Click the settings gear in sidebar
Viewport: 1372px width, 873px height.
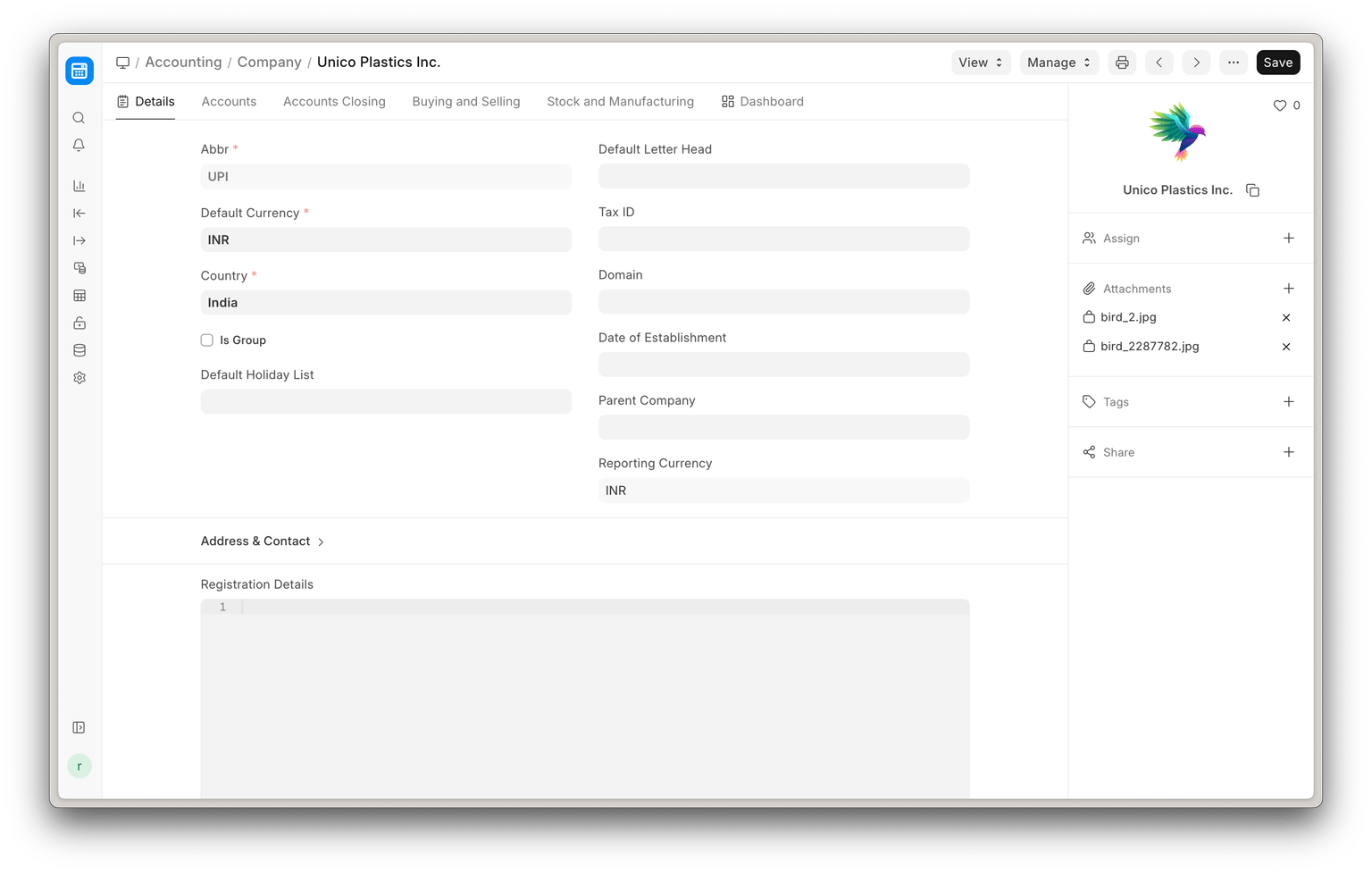click(79, 378)
